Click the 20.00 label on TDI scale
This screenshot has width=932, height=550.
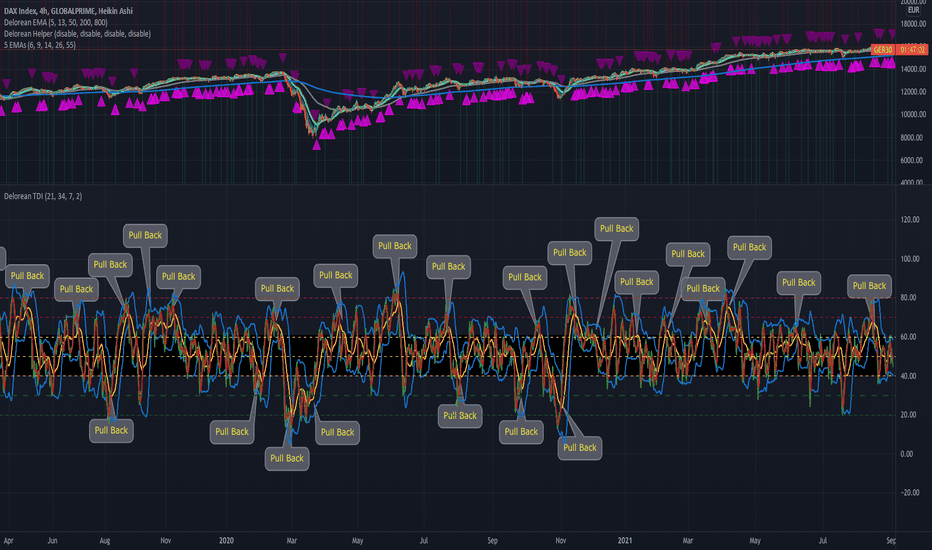coord(908,414)
